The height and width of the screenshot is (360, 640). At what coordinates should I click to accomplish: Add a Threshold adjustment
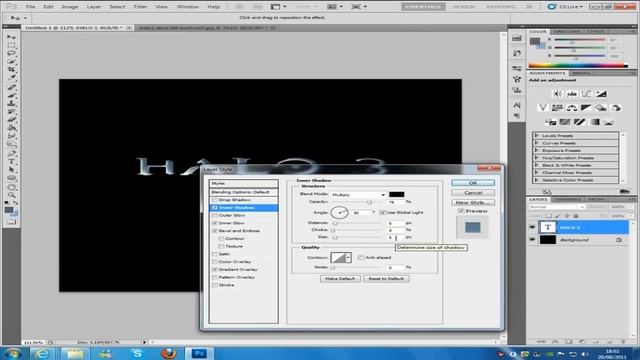[x=579, y=122]
